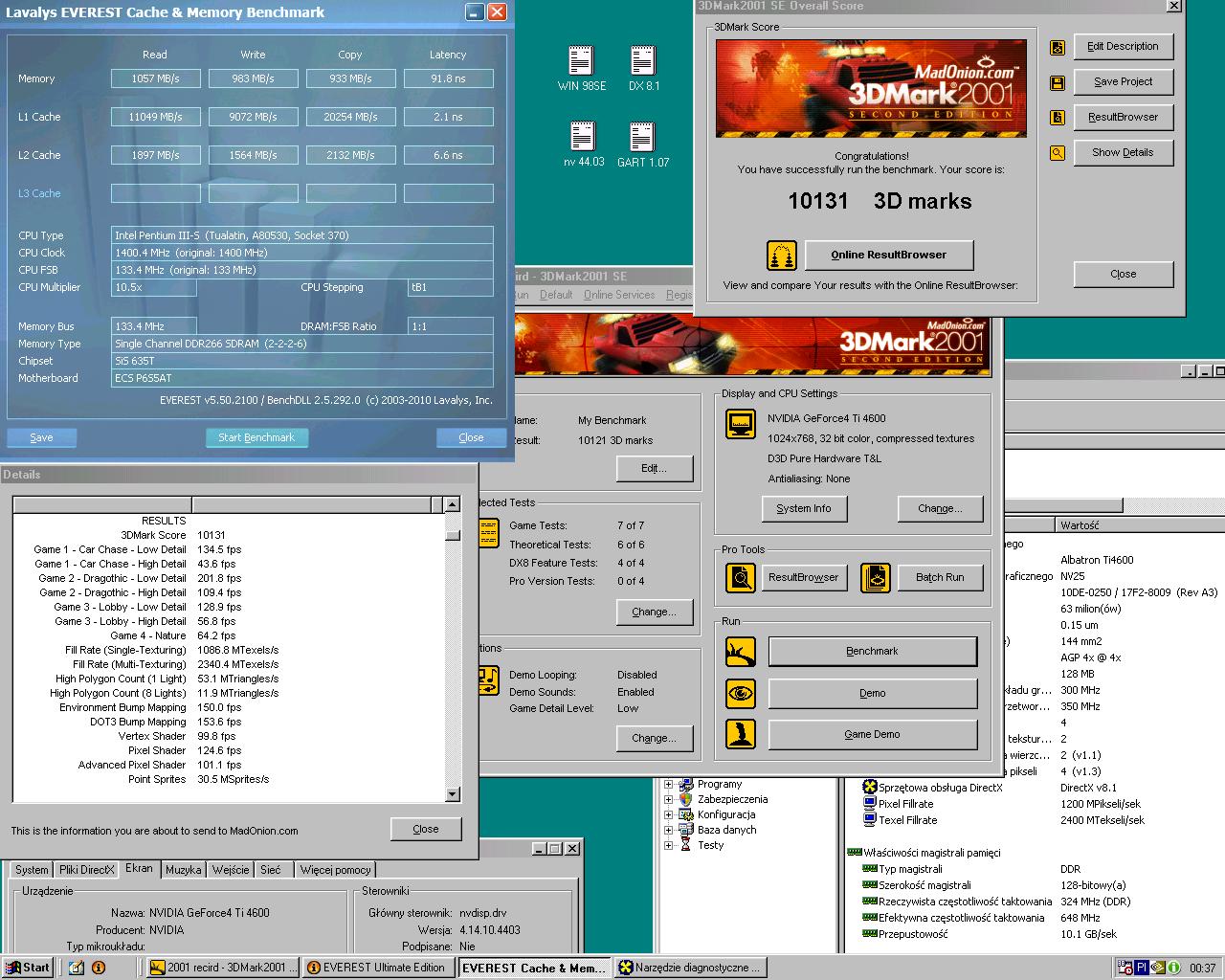Click the Show Details magnifier icon
Screen dimensions: 1225x980
click(1058, 153)
